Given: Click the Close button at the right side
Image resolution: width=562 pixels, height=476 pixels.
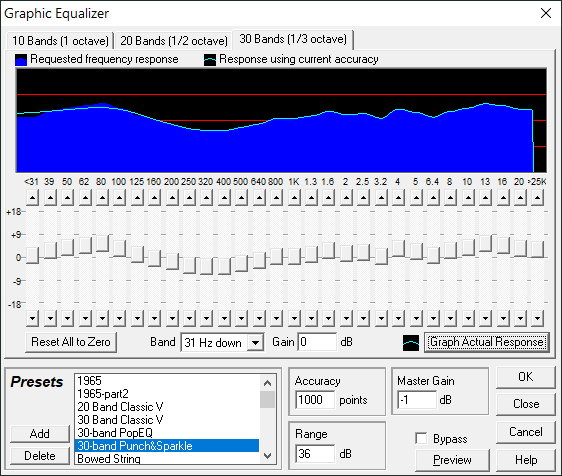Looking at the screenshot, I should 525,404.
